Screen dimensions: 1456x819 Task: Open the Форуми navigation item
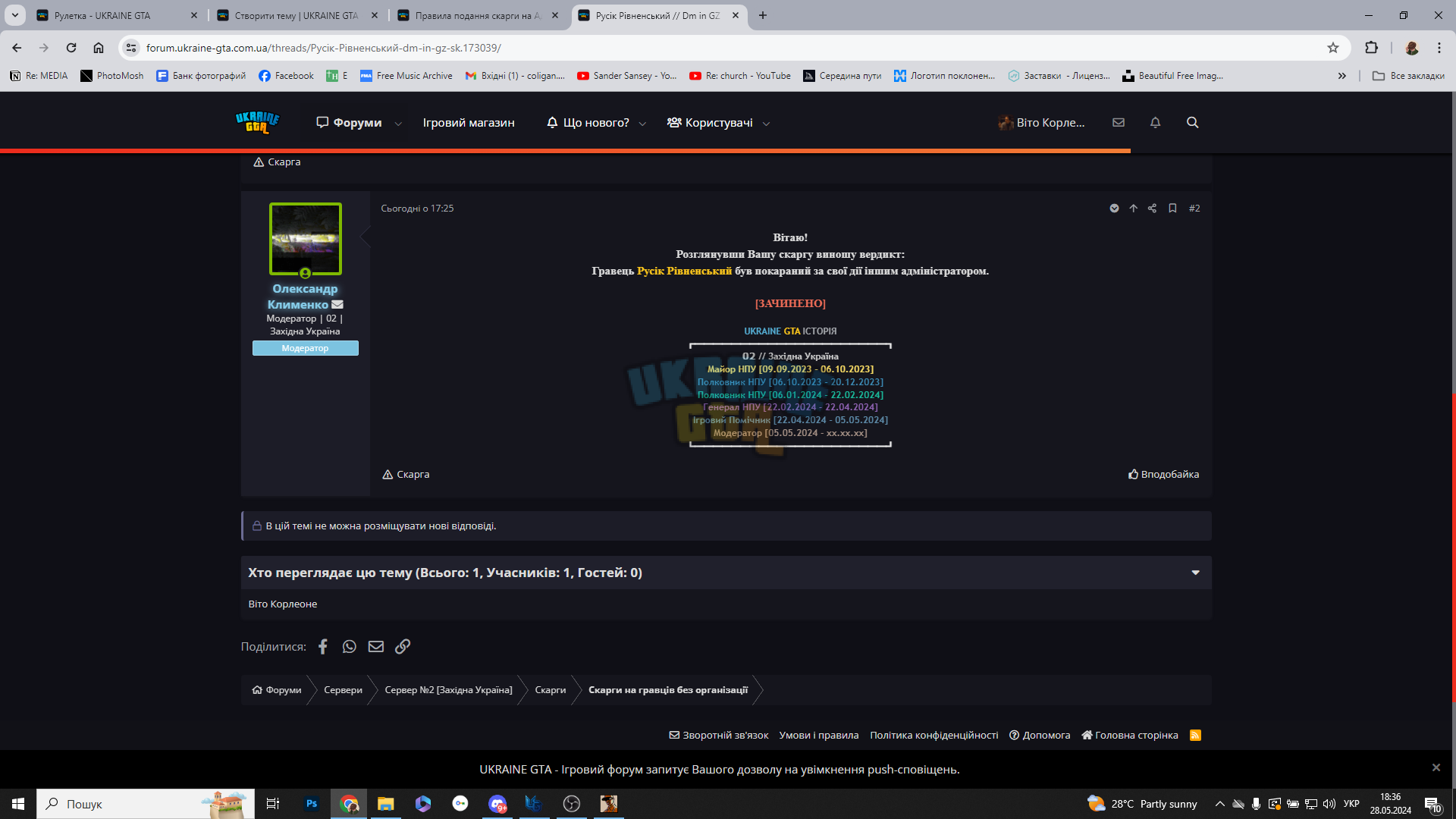click(x=350, y=123)
